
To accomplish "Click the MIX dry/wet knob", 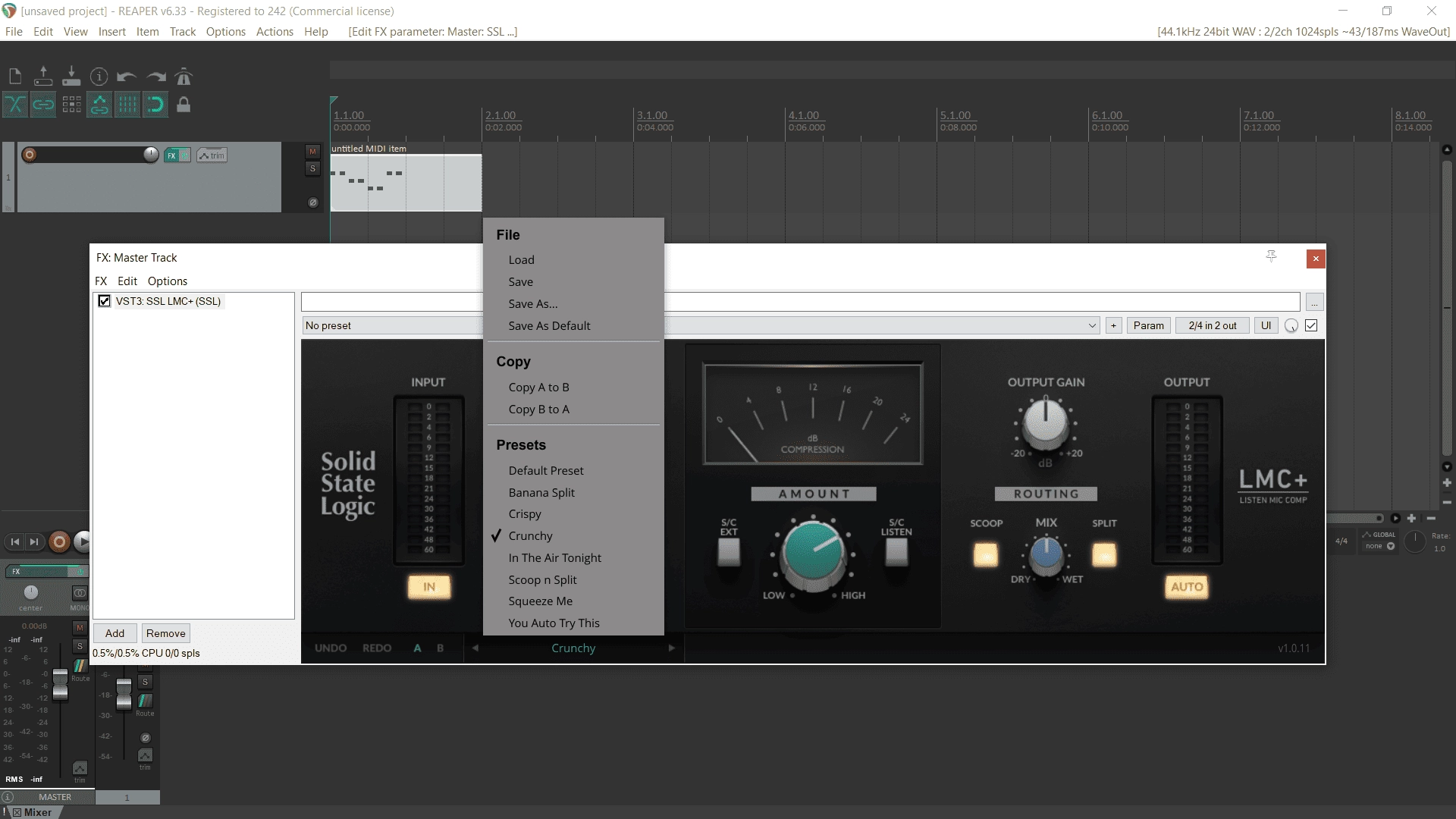I will click(1046, 554).
